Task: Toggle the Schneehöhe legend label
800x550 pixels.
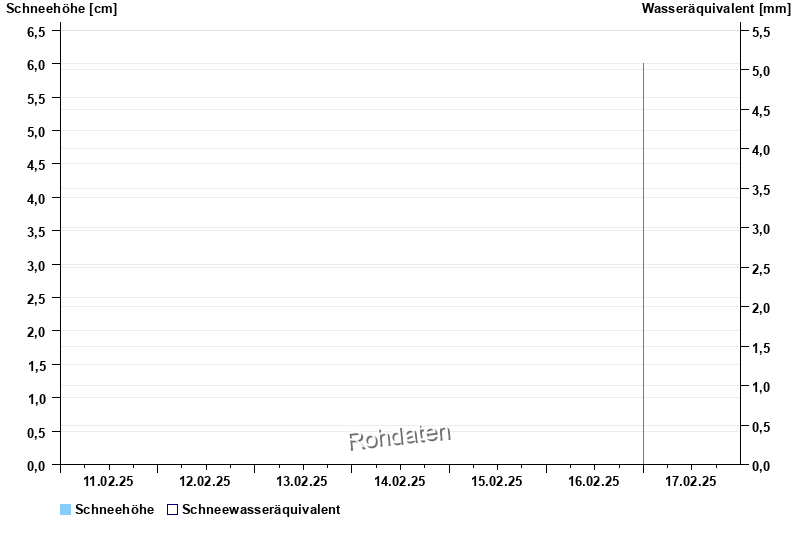Action: (114, 510)
